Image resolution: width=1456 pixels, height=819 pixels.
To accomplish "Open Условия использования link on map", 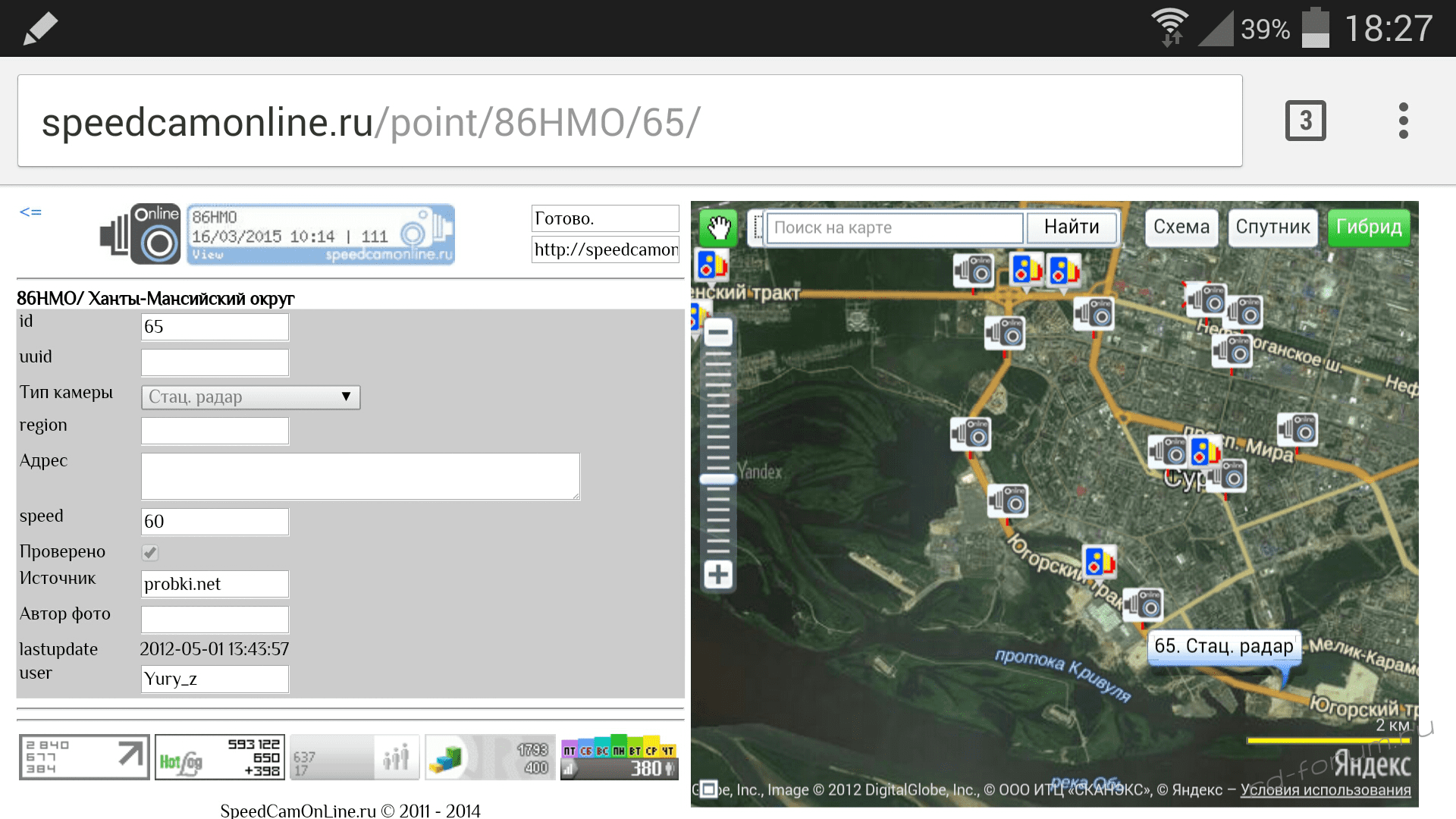I will tap(1325, 790).
